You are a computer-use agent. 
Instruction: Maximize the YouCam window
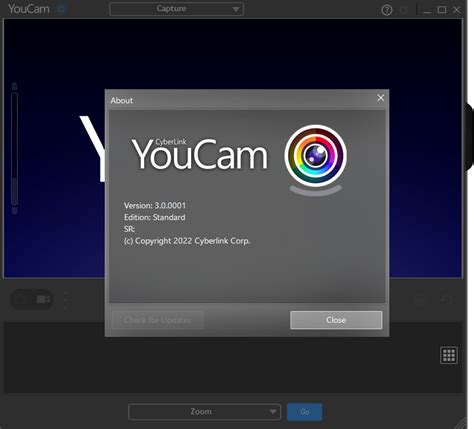point(442,10)
